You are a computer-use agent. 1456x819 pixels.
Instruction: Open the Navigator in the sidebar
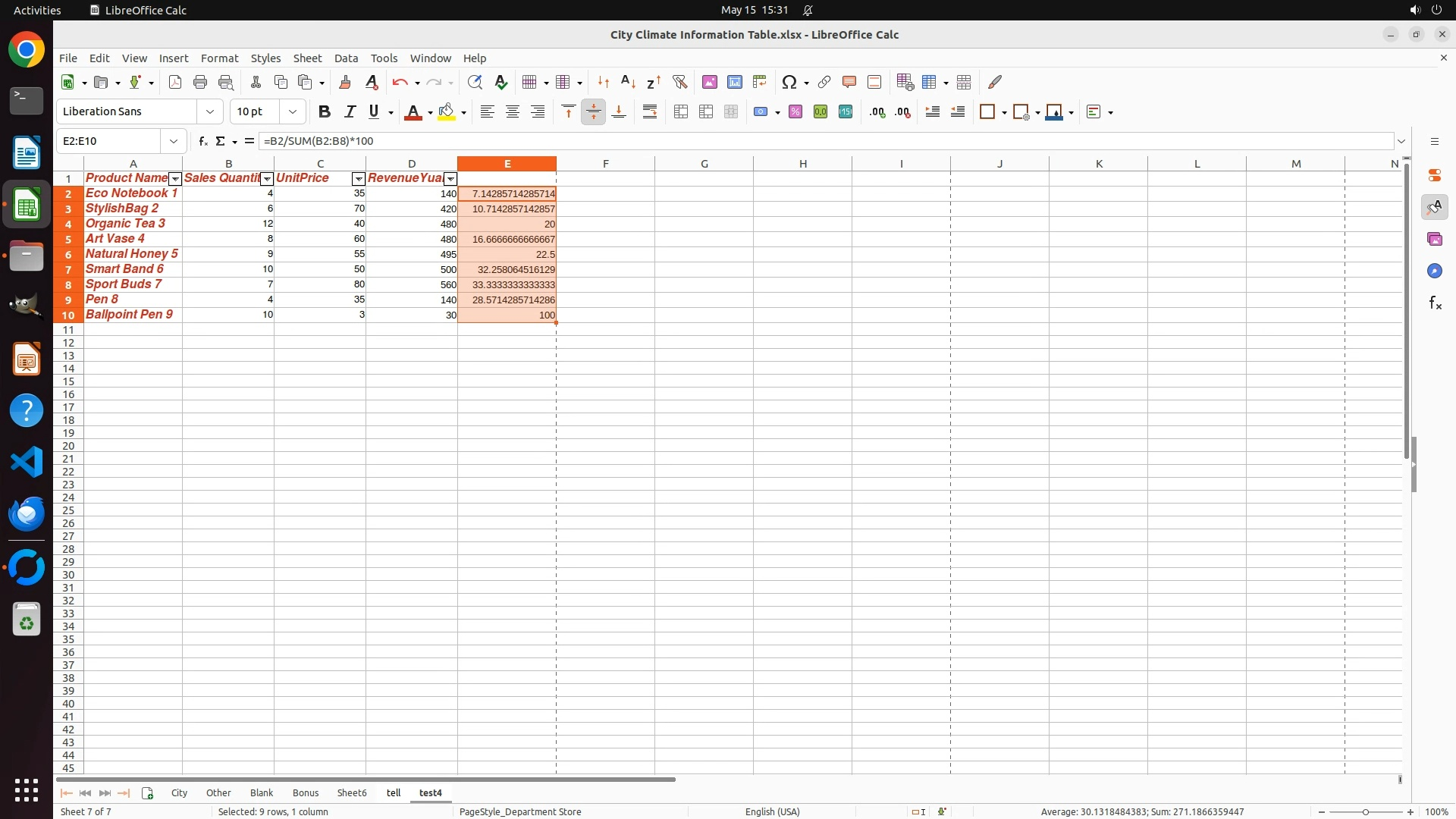[x=1434, y=271]
